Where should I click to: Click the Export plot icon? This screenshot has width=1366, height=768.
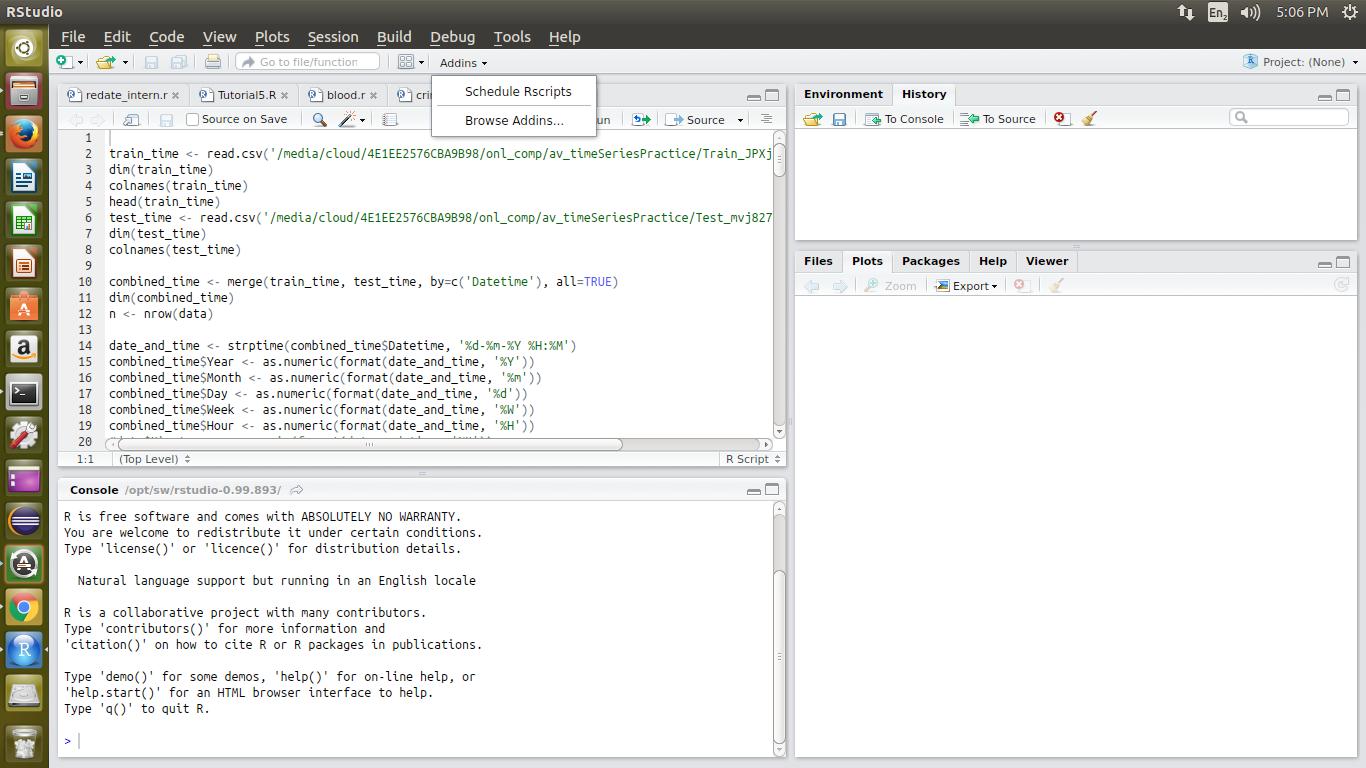963,285
